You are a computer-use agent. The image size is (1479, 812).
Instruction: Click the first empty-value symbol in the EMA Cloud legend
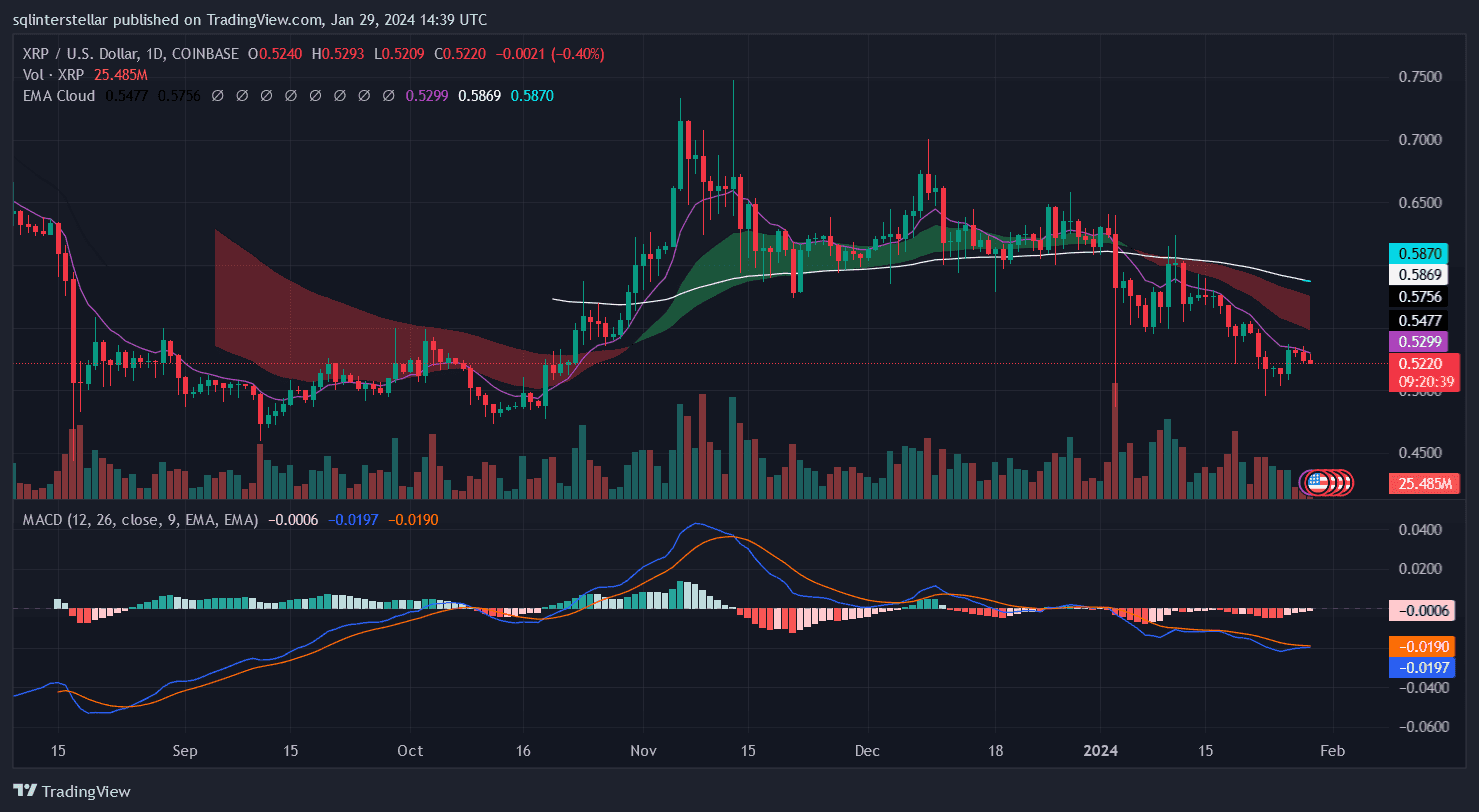(x=217, y=96)
